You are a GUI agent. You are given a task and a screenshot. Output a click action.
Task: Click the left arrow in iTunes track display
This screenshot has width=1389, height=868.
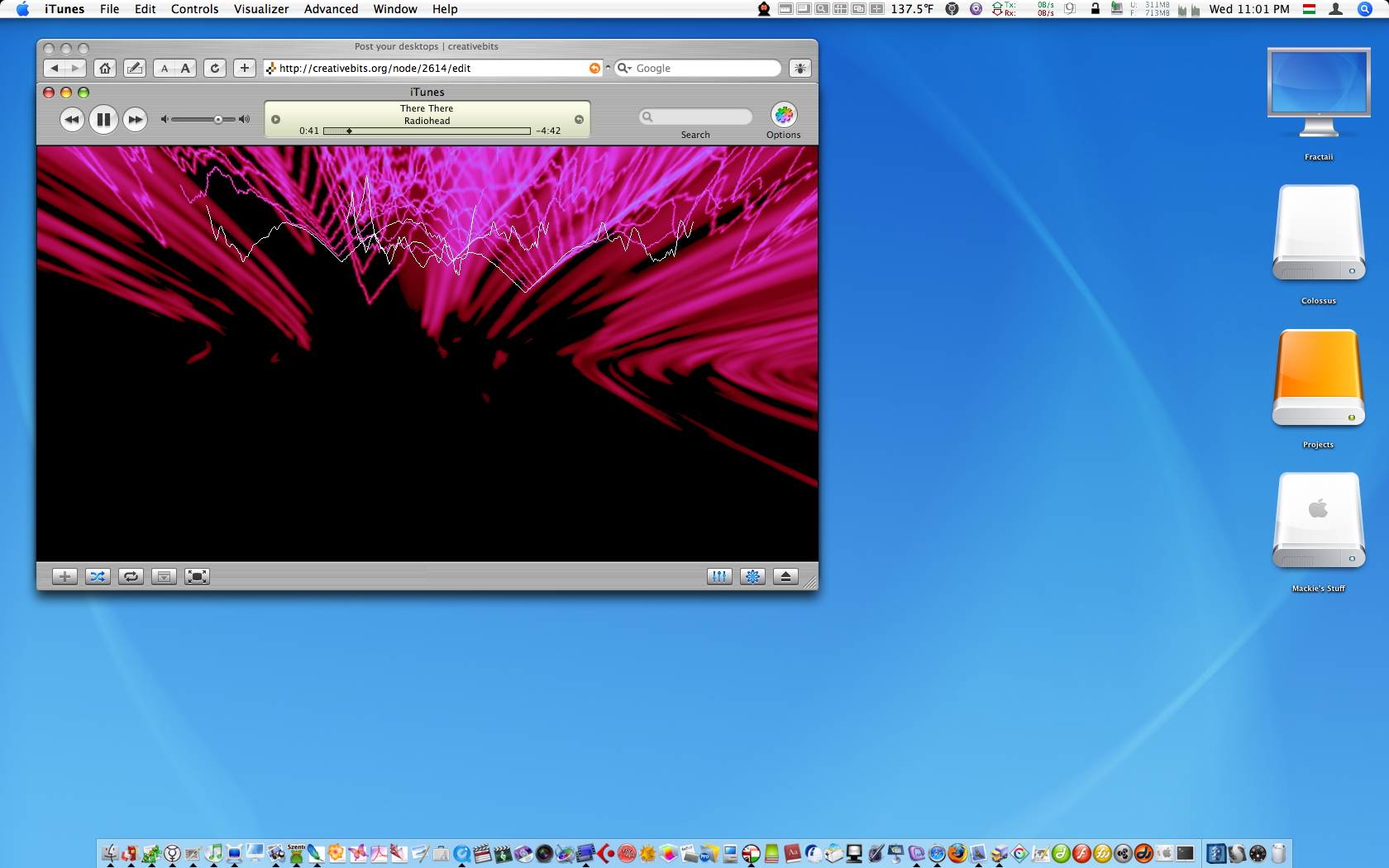click(x=275, y=119)
